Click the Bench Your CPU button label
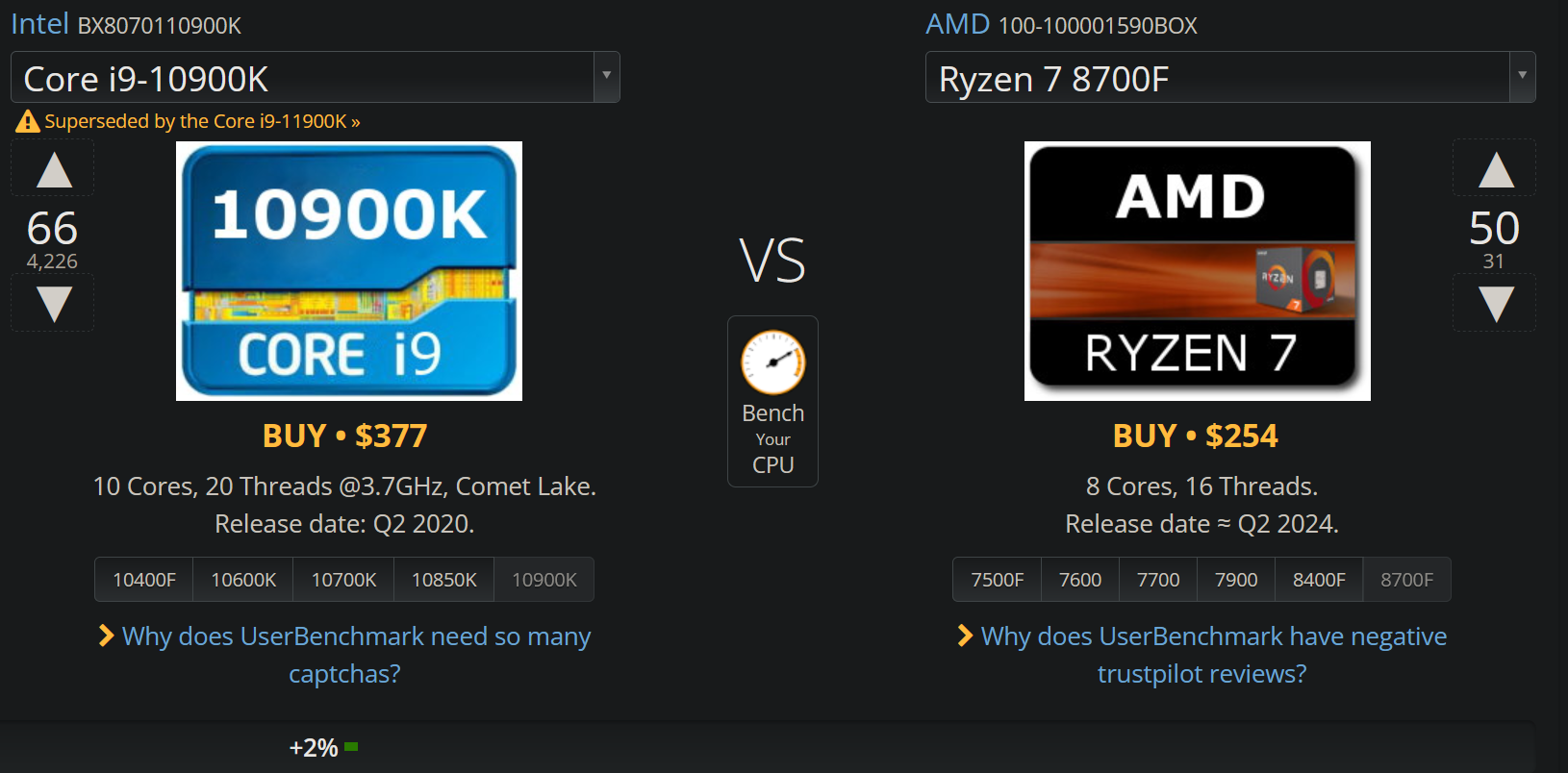Screen dimensions: 1568x773 pyautogui.click(x=772, y=438)
